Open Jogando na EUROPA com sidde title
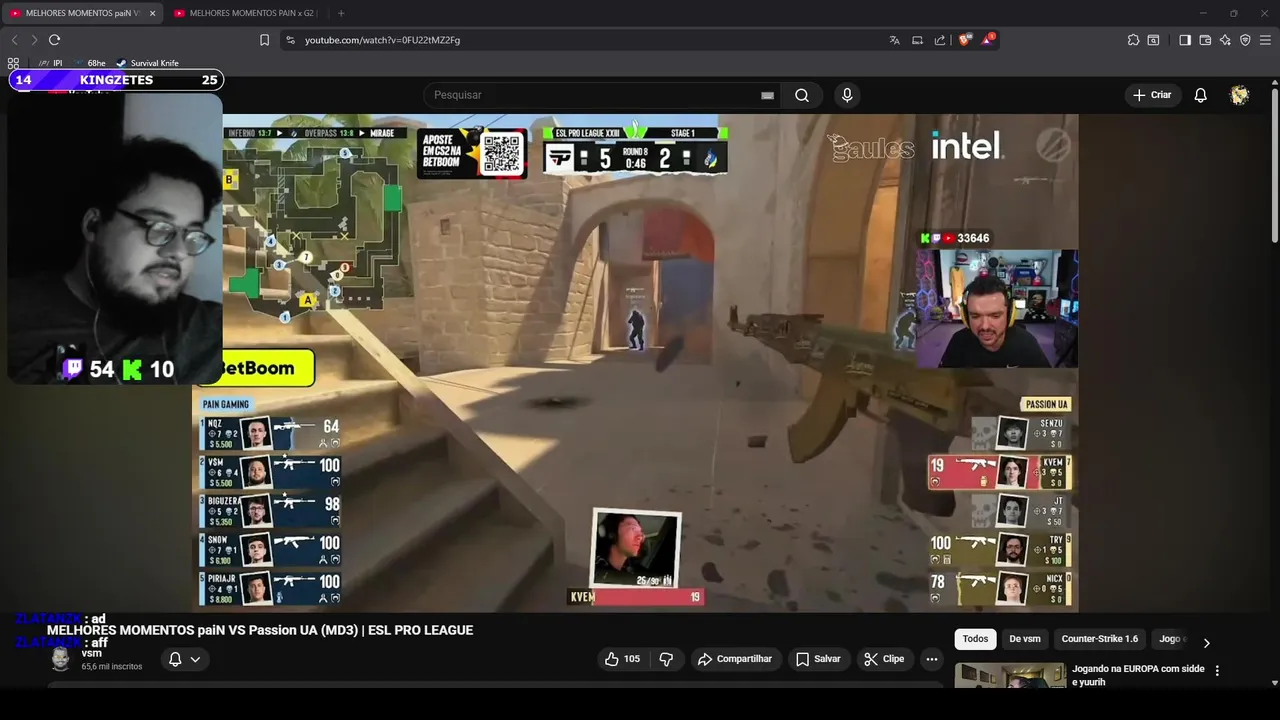The width and height of the screenshot is (1280, 720). pyautogui.click(x=1138, y=675)
